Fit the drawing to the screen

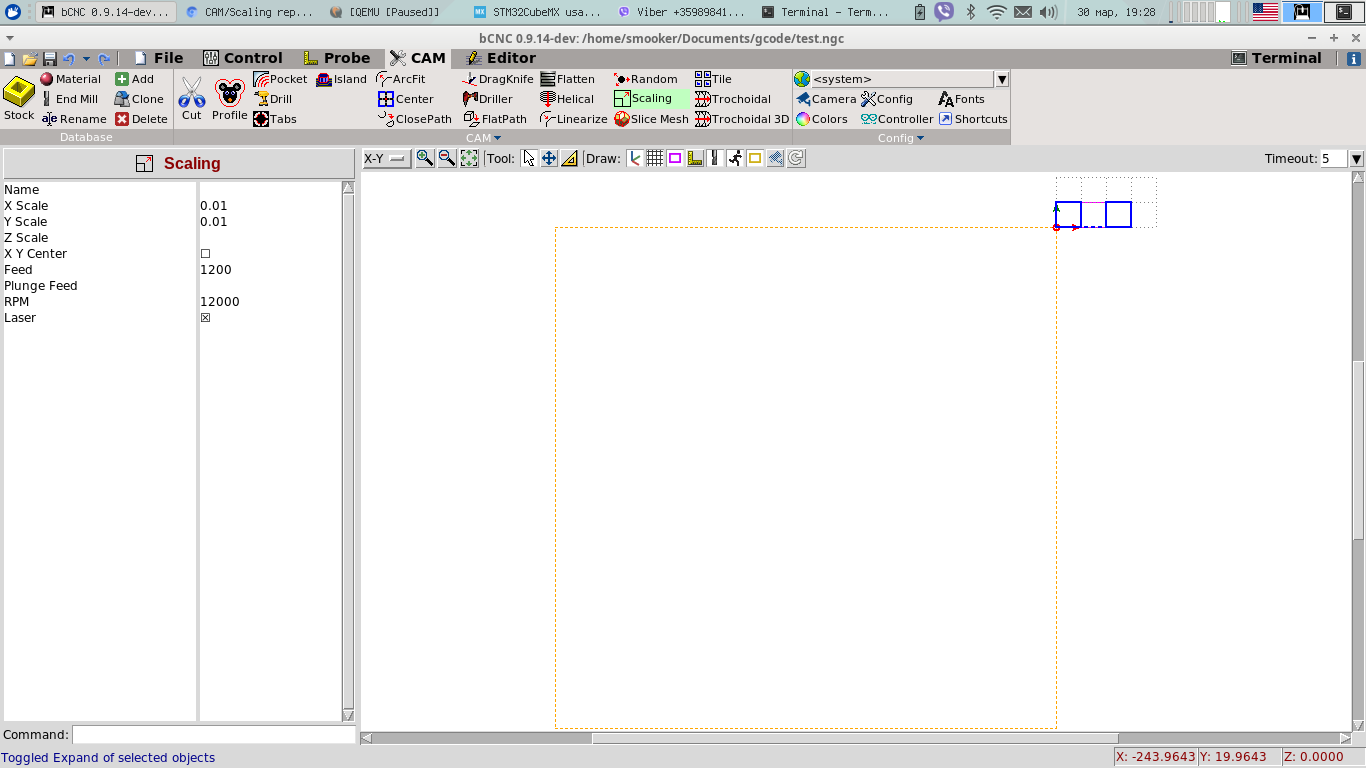pyautogui.click(x=469, y=158)
